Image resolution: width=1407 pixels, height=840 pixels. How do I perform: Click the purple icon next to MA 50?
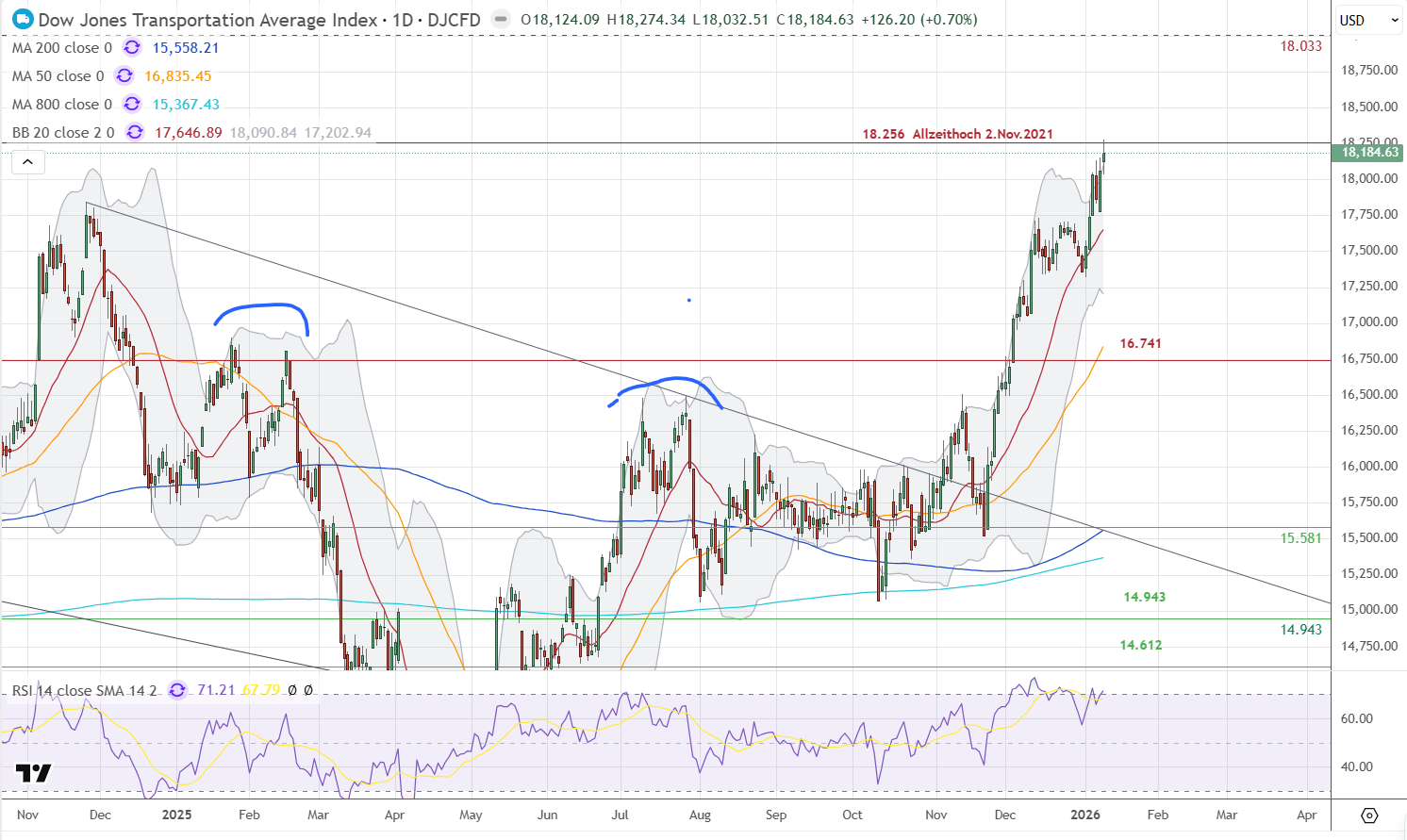tap(124, 76)
